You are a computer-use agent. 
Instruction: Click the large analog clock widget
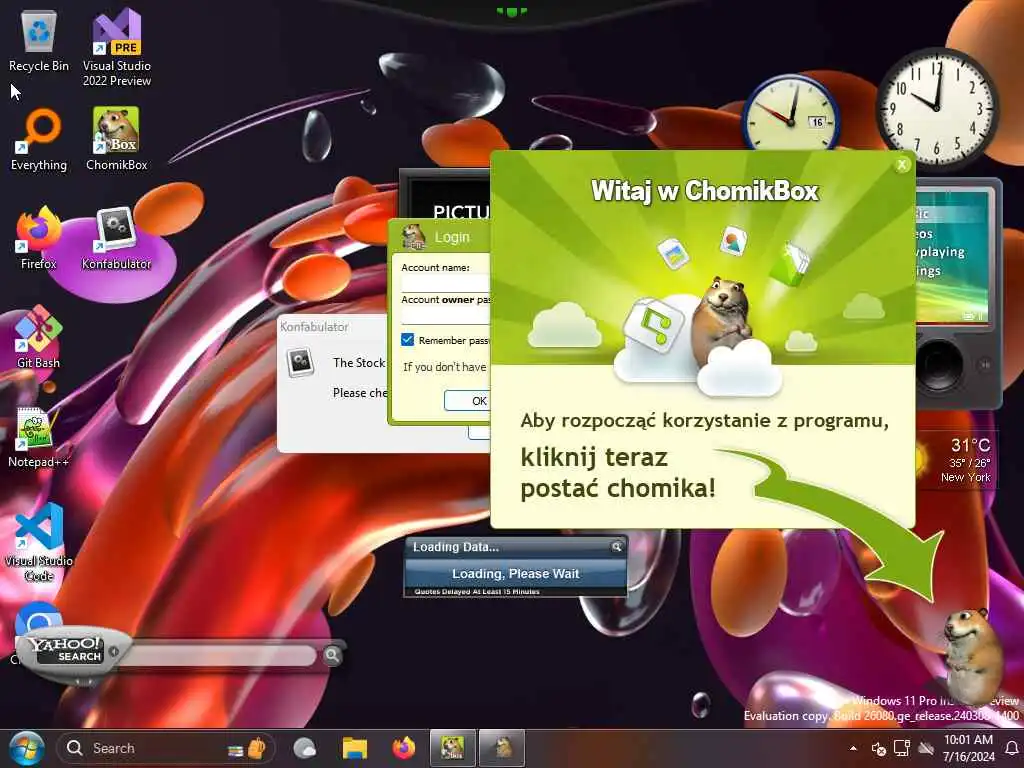[x=937, y=108]
